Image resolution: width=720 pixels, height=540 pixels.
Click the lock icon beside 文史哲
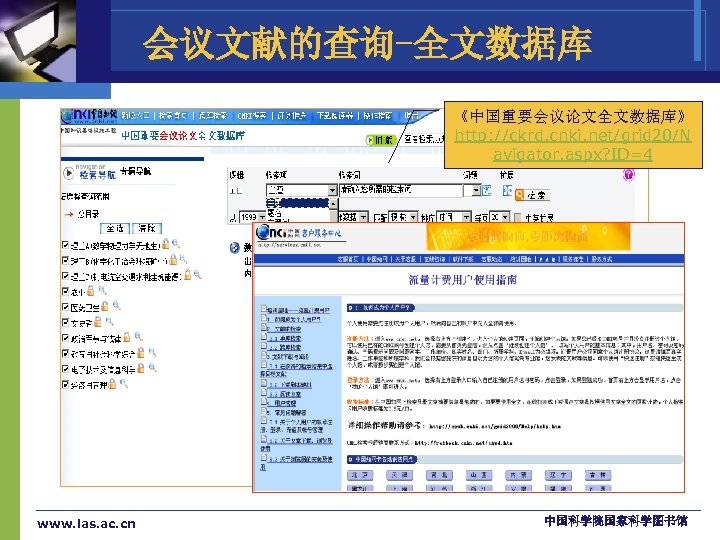point(98,322)
